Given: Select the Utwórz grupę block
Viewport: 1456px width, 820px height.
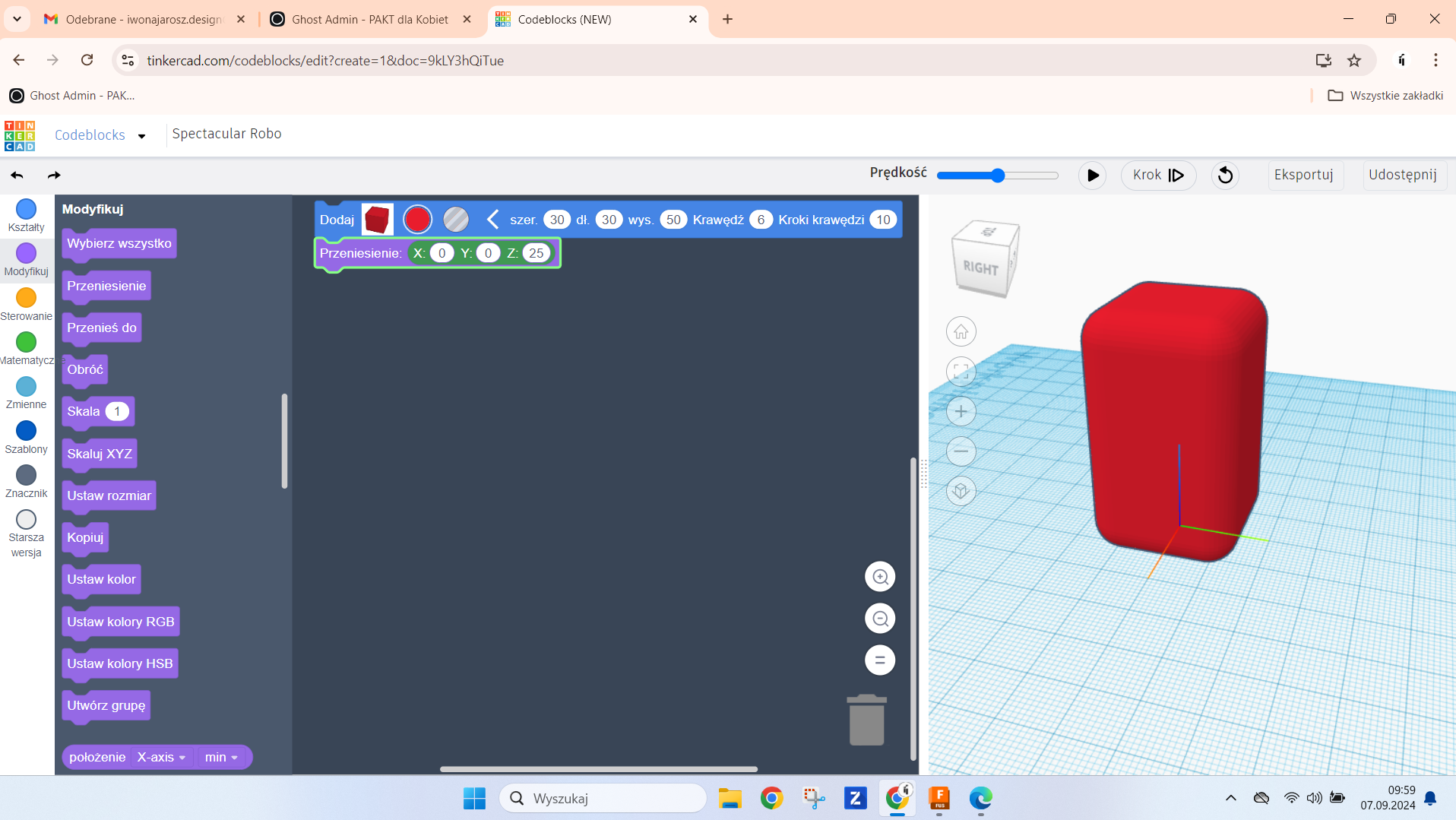Looking at the screenshot, I should (x=106, y=705).
